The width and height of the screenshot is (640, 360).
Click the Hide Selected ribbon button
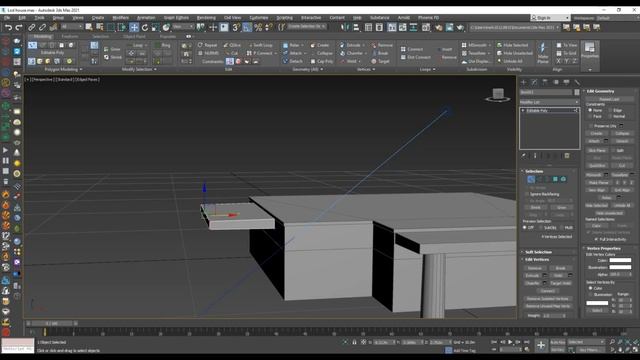pyautogui.click(x=512, y=45)
